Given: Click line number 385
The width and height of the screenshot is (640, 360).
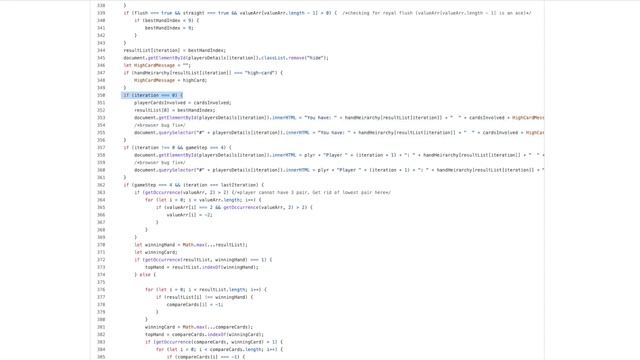Looking at the screenshot, I should 101,357.
